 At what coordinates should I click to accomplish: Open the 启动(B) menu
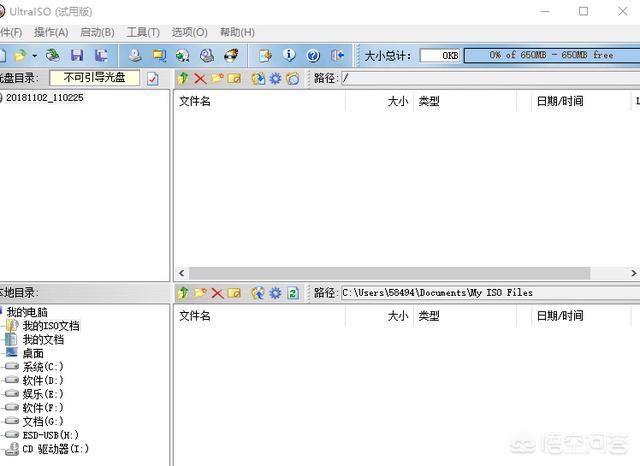coord(97,32)
